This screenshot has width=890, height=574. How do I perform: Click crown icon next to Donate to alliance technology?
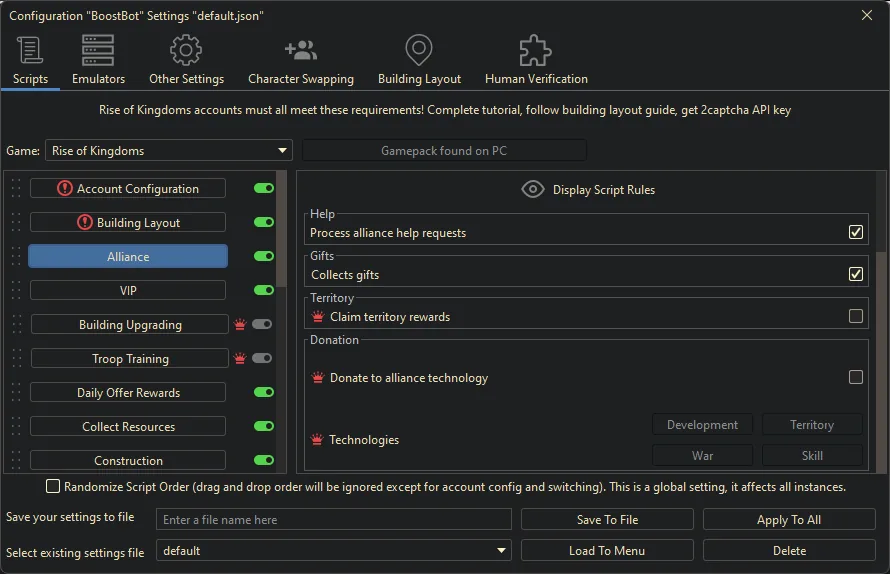tap(318, 378)
